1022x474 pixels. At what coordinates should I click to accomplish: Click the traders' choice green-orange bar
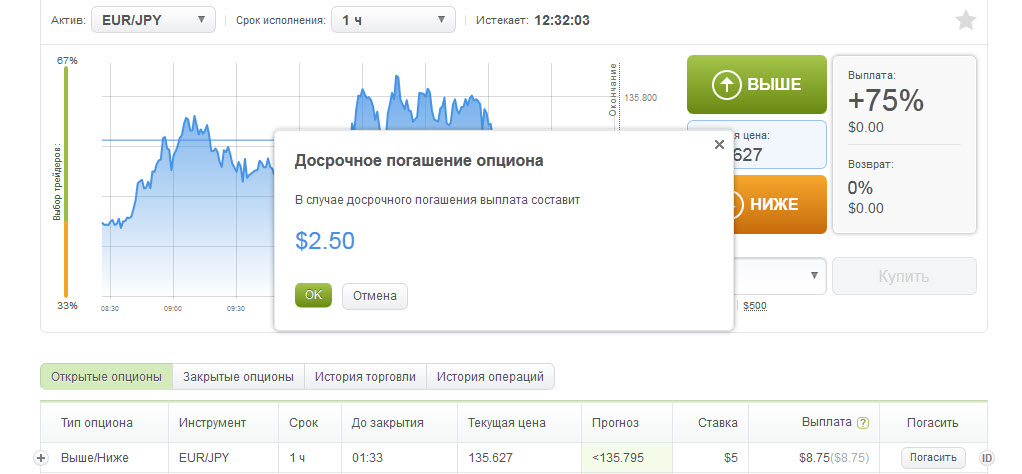click(66, 183)
